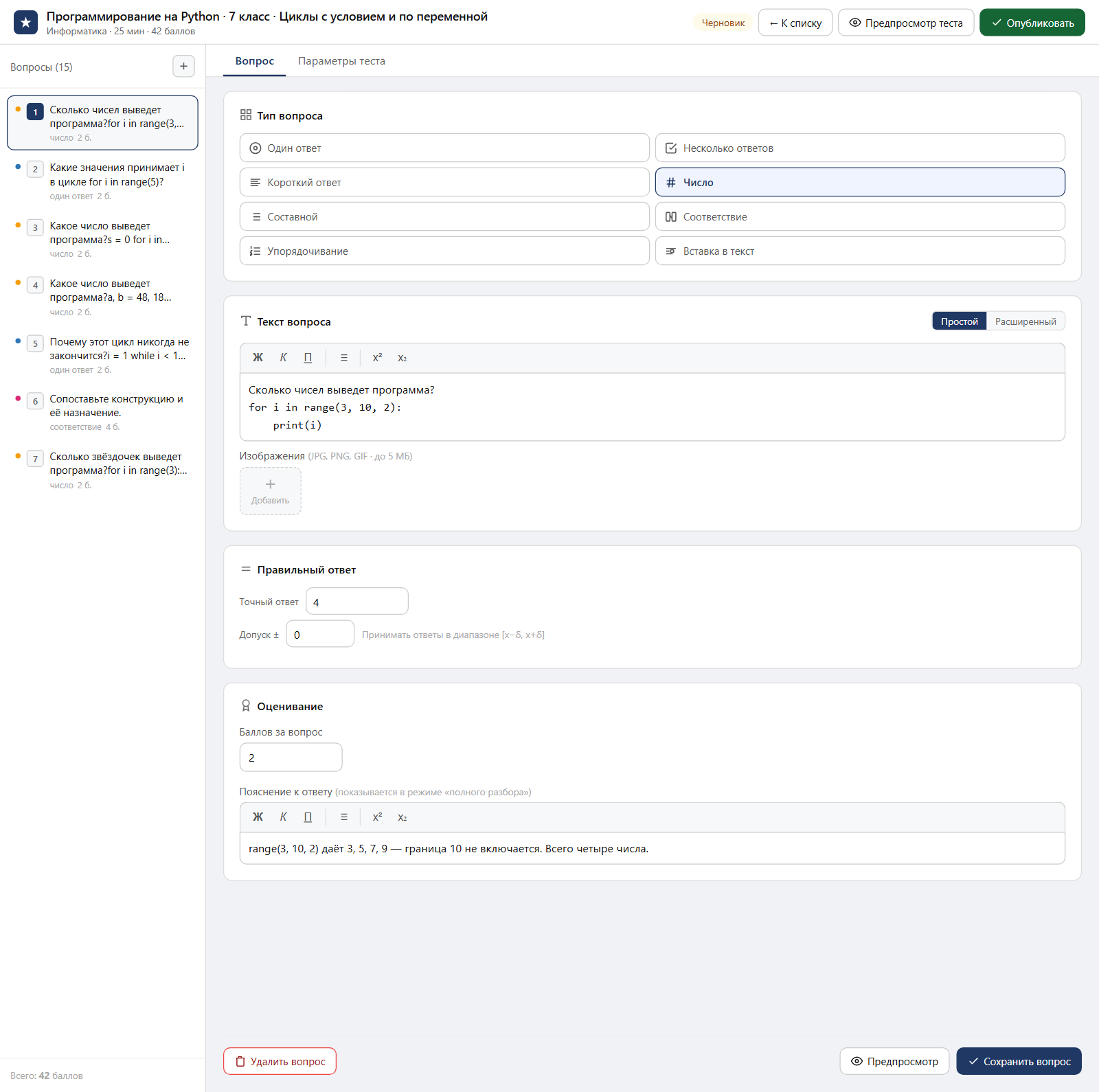Switch editor to 'Расширенный' mode
This screenshot has height=1092, width=1099.
tap(1026, 321)
